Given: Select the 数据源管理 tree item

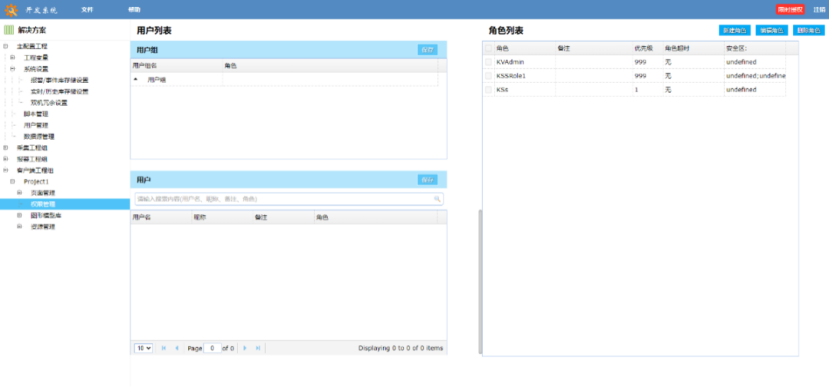Looking at the screenshot, I should (39, 137).
